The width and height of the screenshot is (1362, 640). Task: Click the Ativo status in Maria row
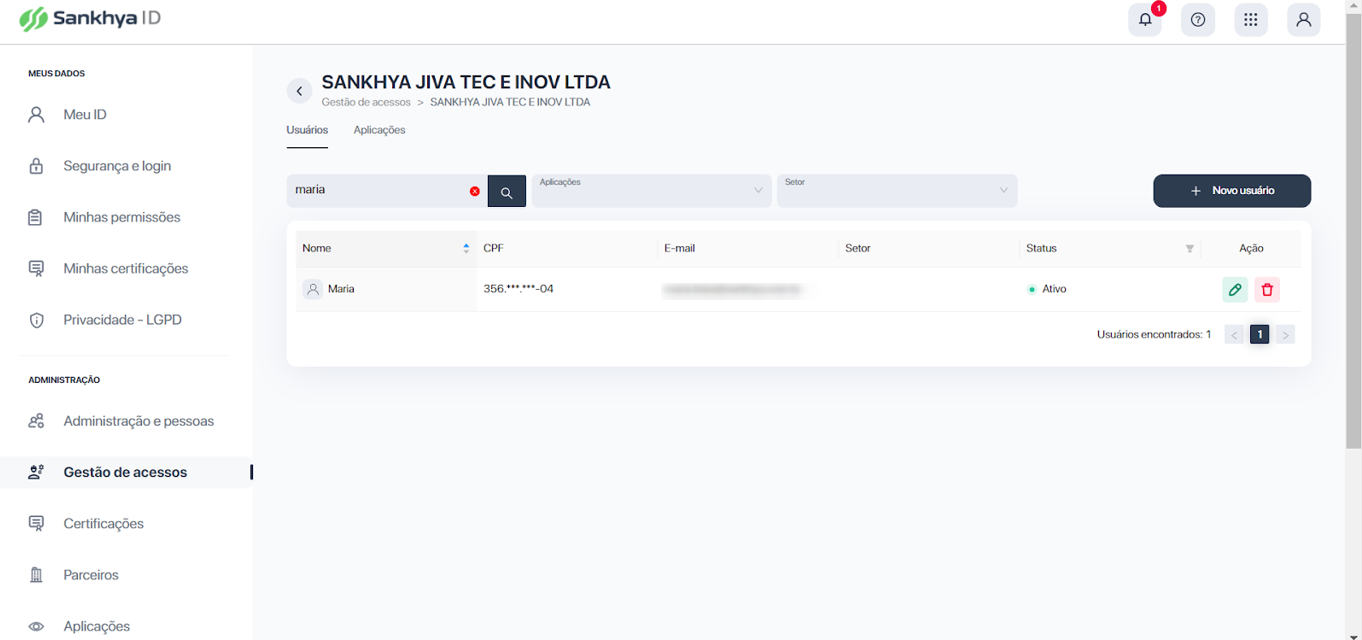coord(1047,289)
